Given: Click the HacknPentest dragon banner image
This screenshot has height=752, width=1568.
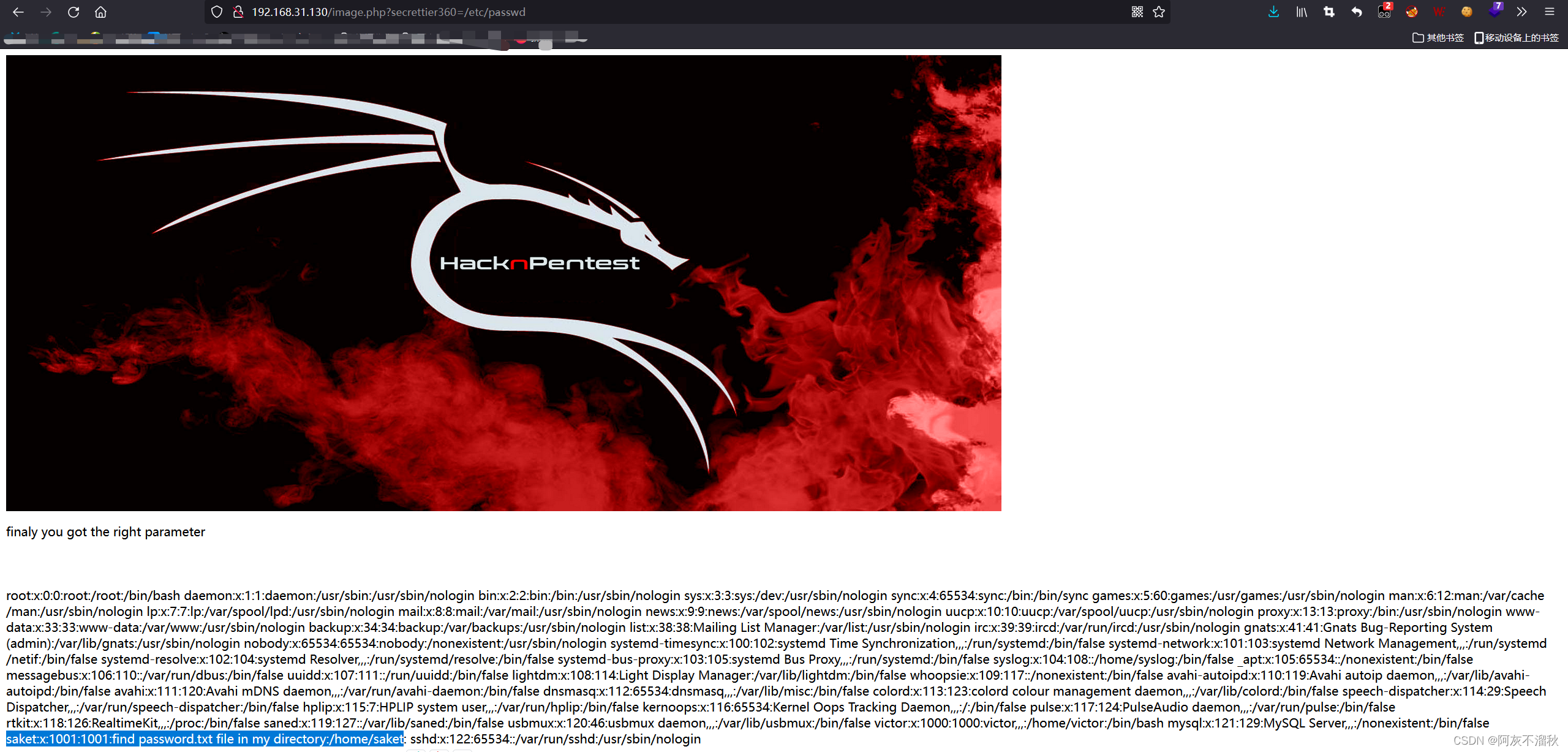Looking at the screenshot, I should click(503, 283).
